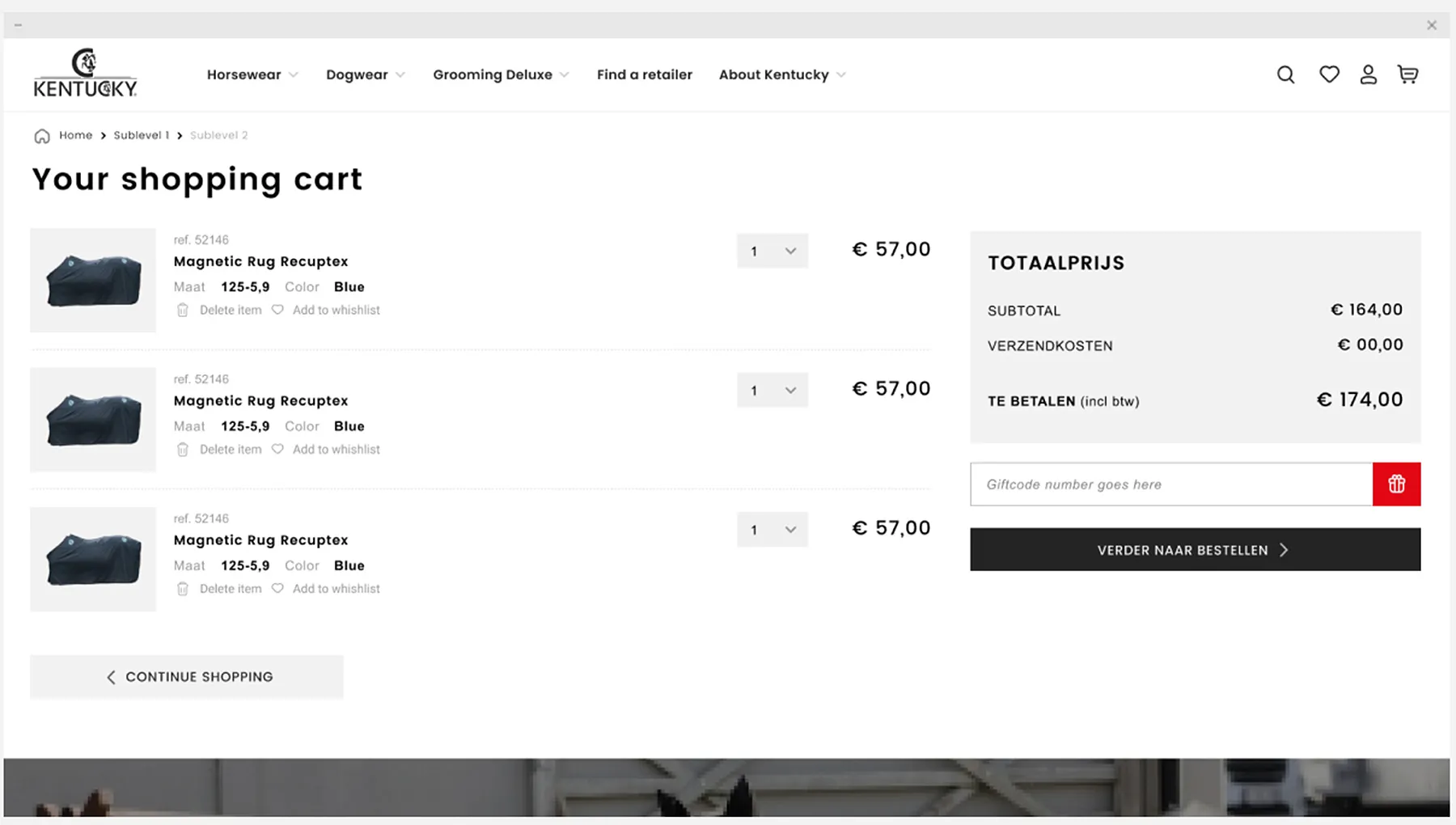The width and height of the screenshot is (1456, 825).
Task: Click Verder naar bestellen button
Action: coord(1195,550)
